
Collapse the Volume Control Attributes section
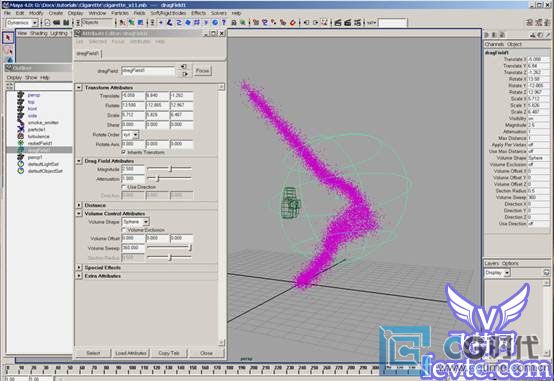pyautogui.click(x=79, y=213)
